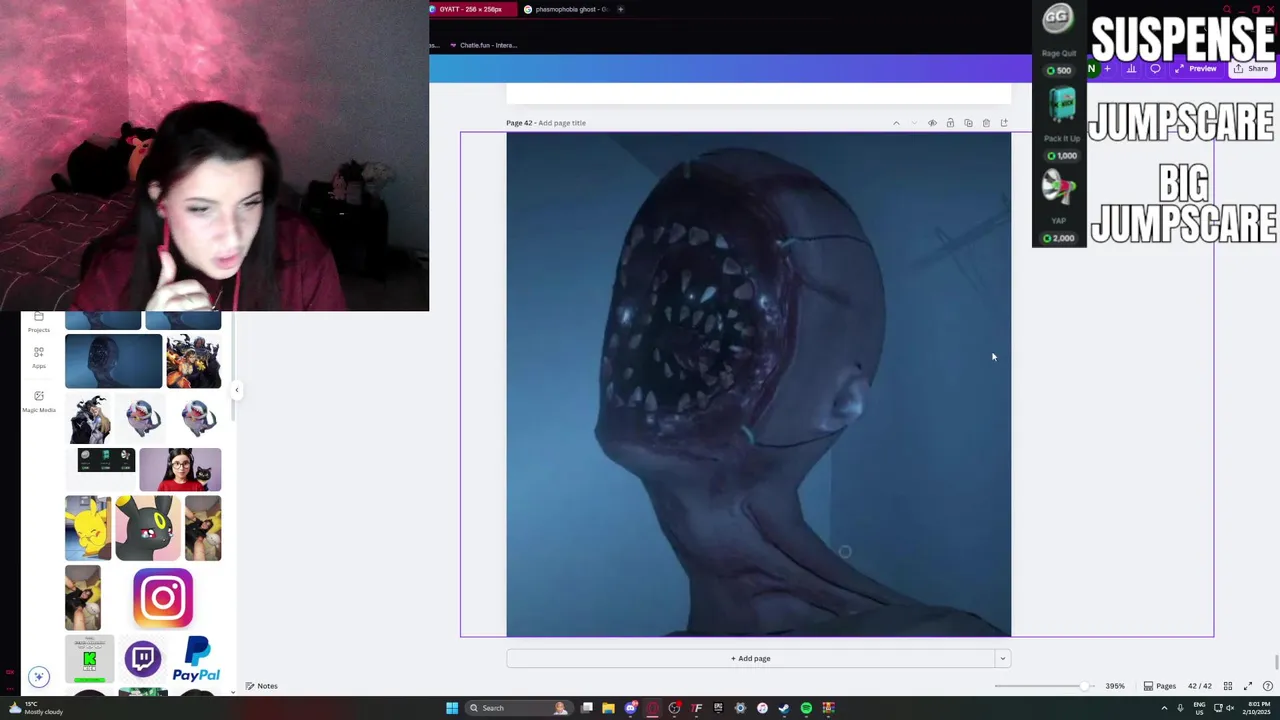Click the Preview button
Screen dimensions: 1280x720
1196,69
